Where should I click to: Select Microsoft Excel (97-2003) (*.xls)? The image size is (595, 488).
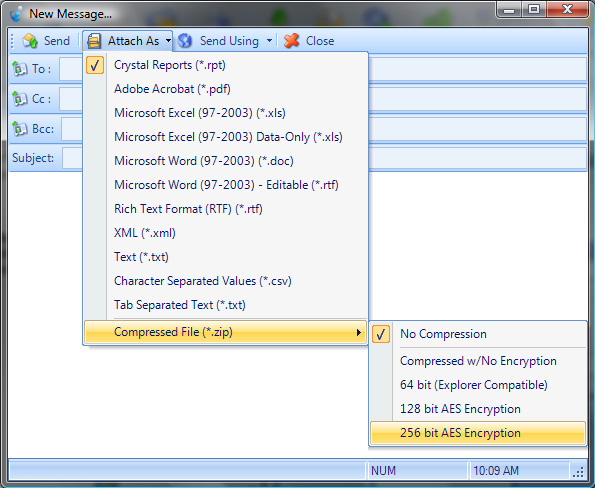click(x=225, y=113)
